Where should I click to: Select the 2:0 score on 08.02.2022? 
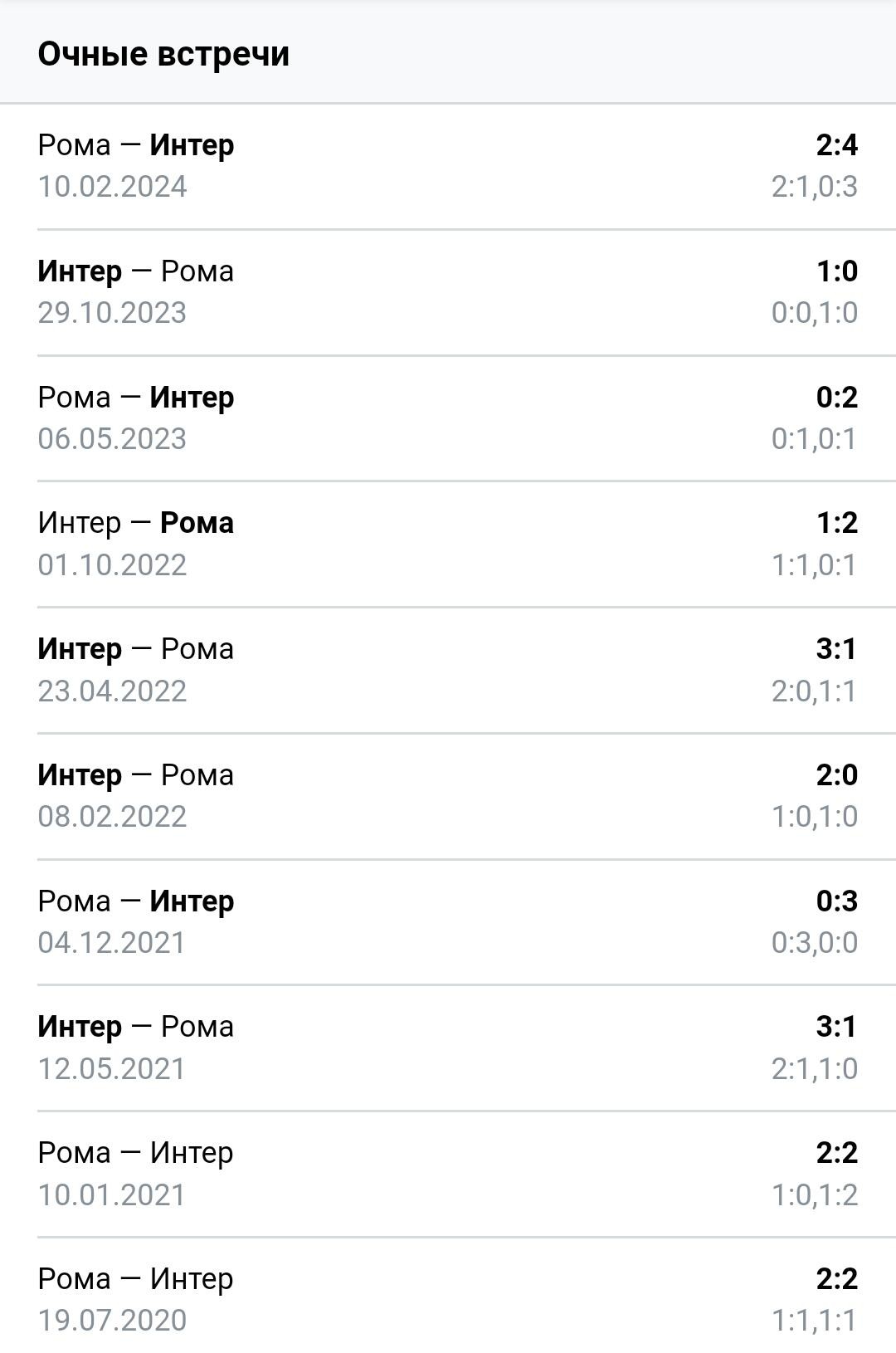point(837,775)
